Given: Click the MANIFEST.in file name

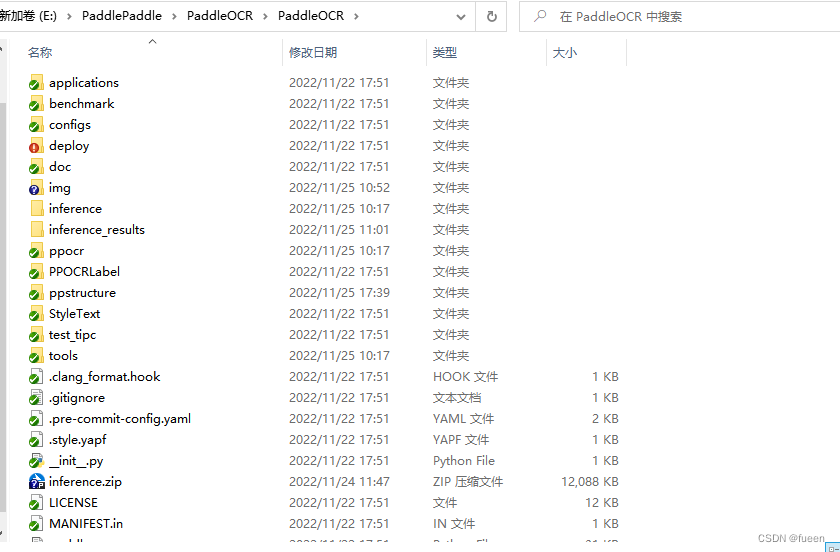Looking at the screenshot, I should [86, 524].
